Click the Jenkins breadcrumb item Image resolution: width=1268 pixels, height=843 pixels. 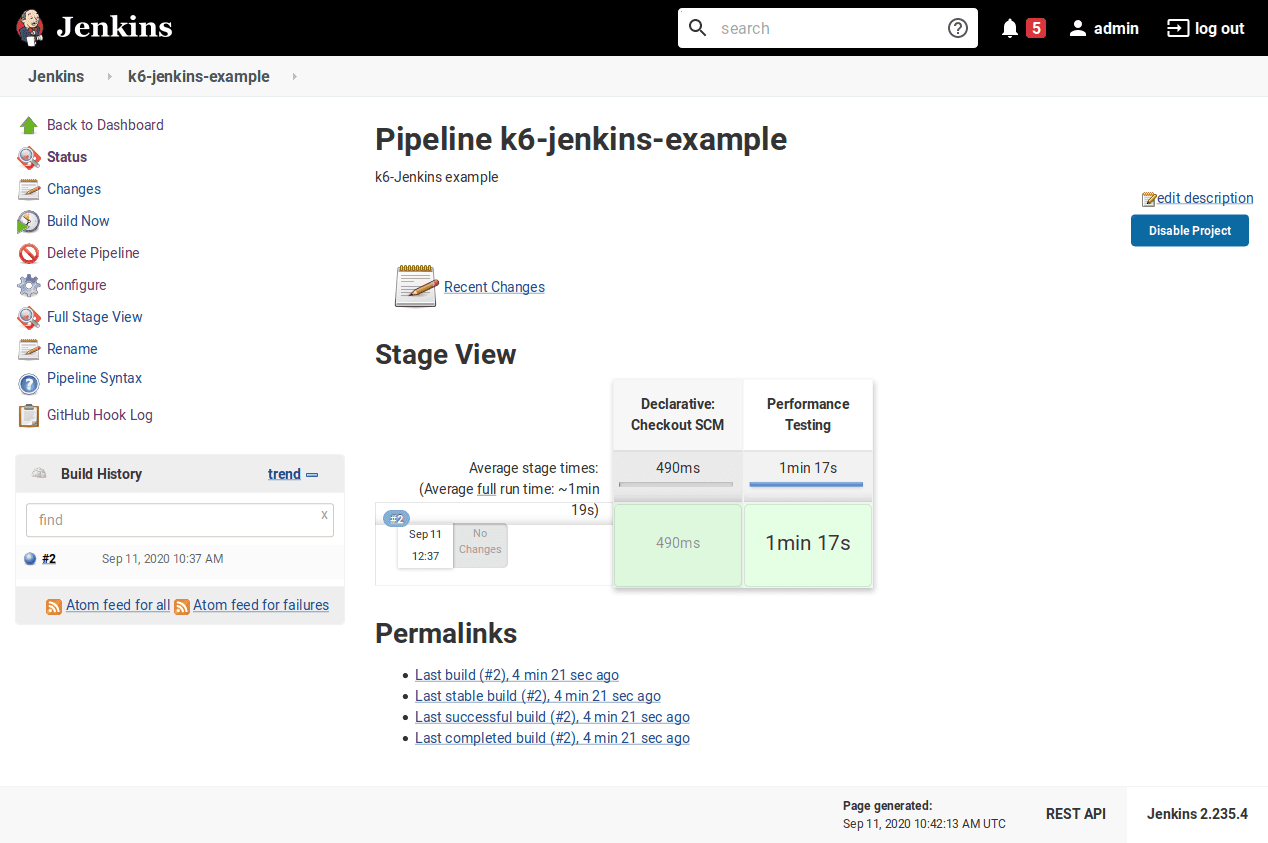[56, 76]
